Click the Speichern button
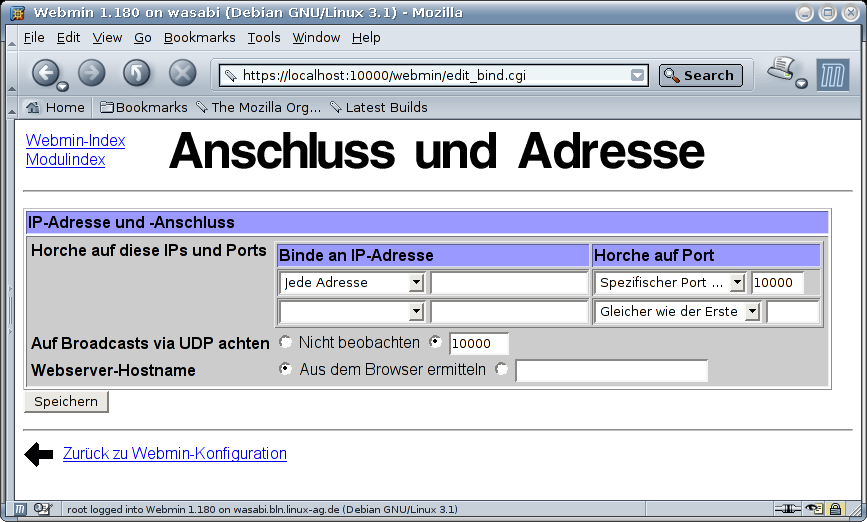 pos(66,401)
